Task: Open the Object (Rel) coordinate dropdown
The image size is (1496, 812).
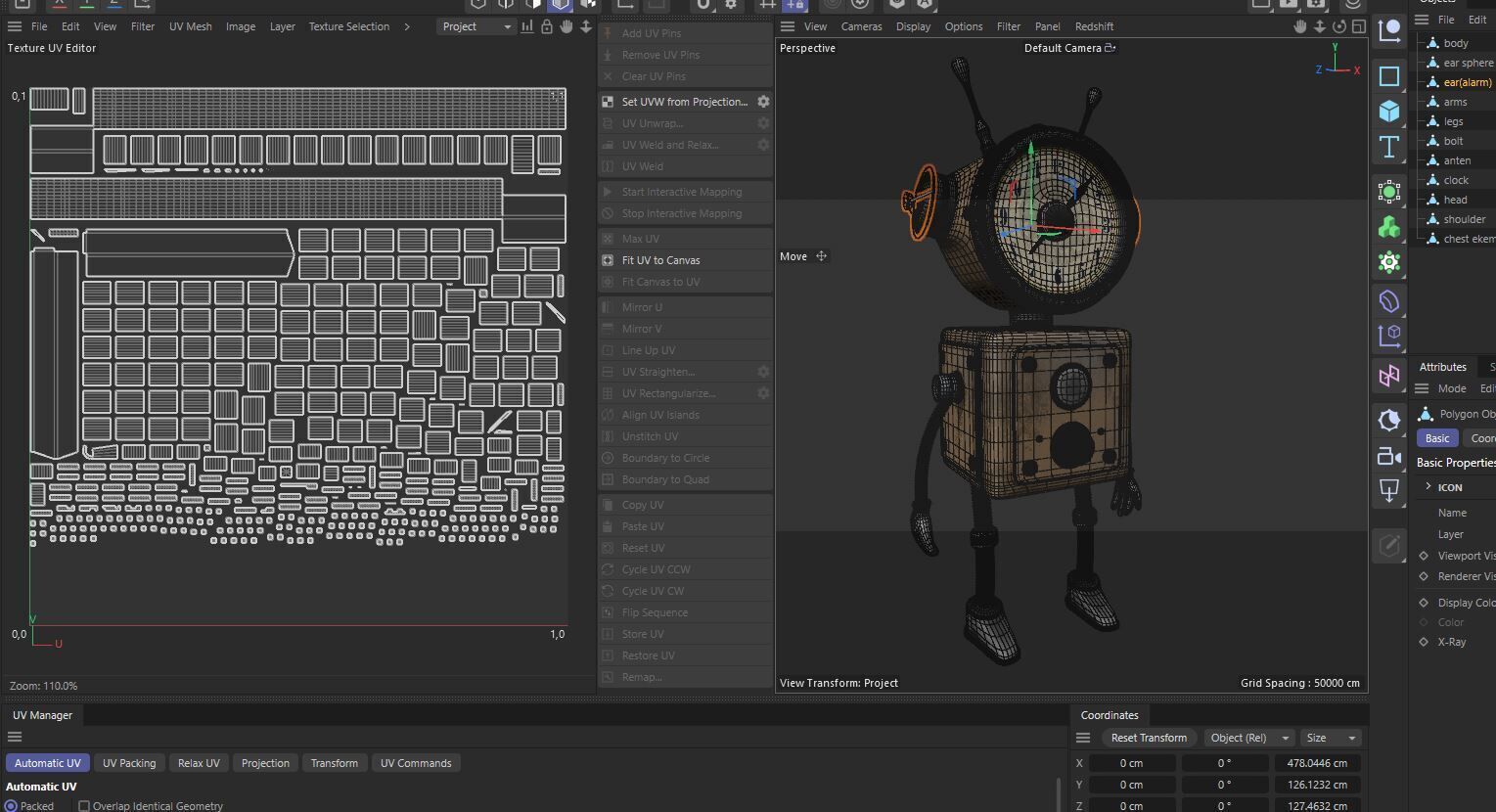Action: click(x=1249, y=738)
